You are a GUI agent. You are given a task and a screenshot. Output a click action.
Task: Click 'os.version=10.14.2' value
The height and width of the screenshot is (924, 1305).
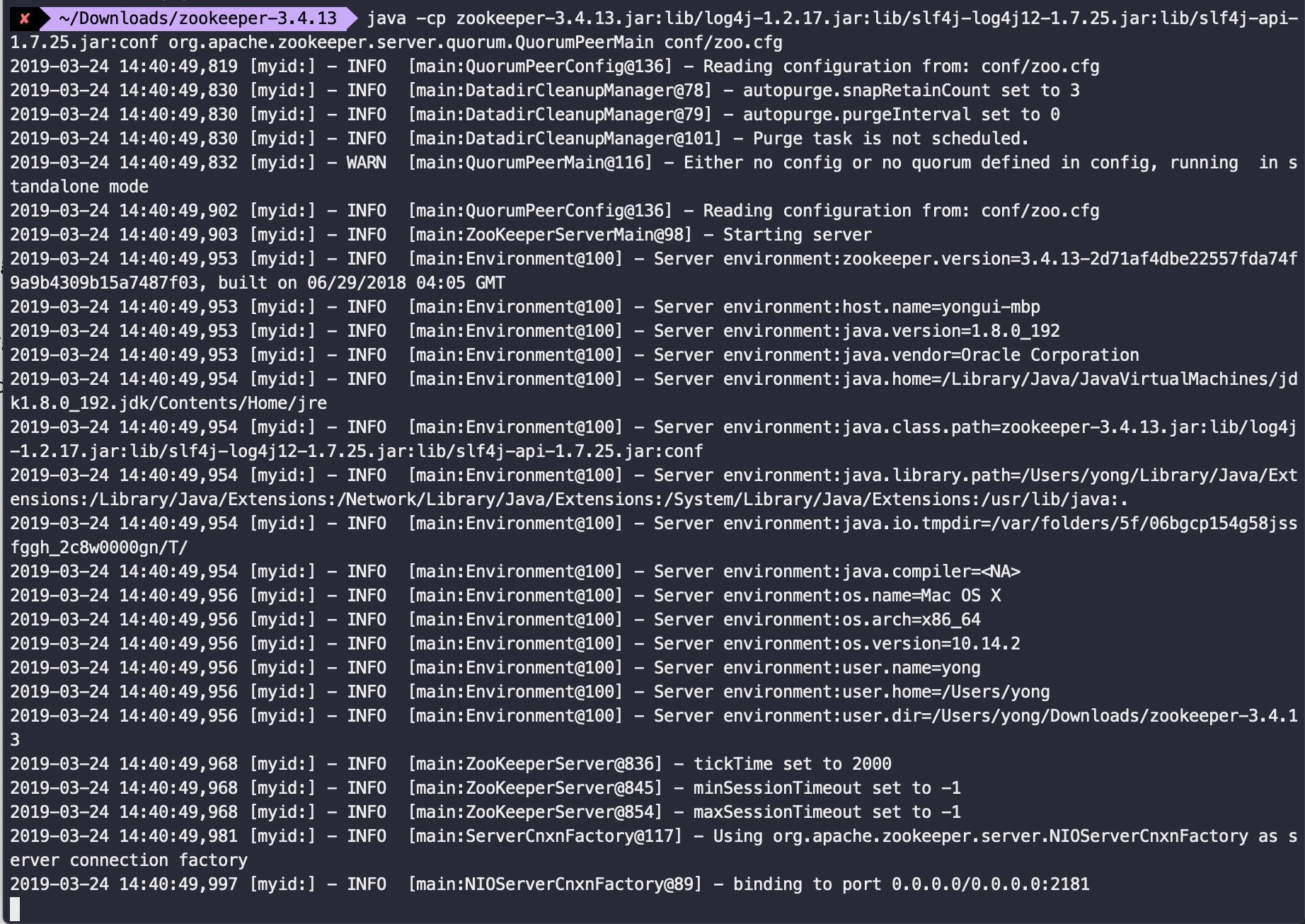point(931,644)
